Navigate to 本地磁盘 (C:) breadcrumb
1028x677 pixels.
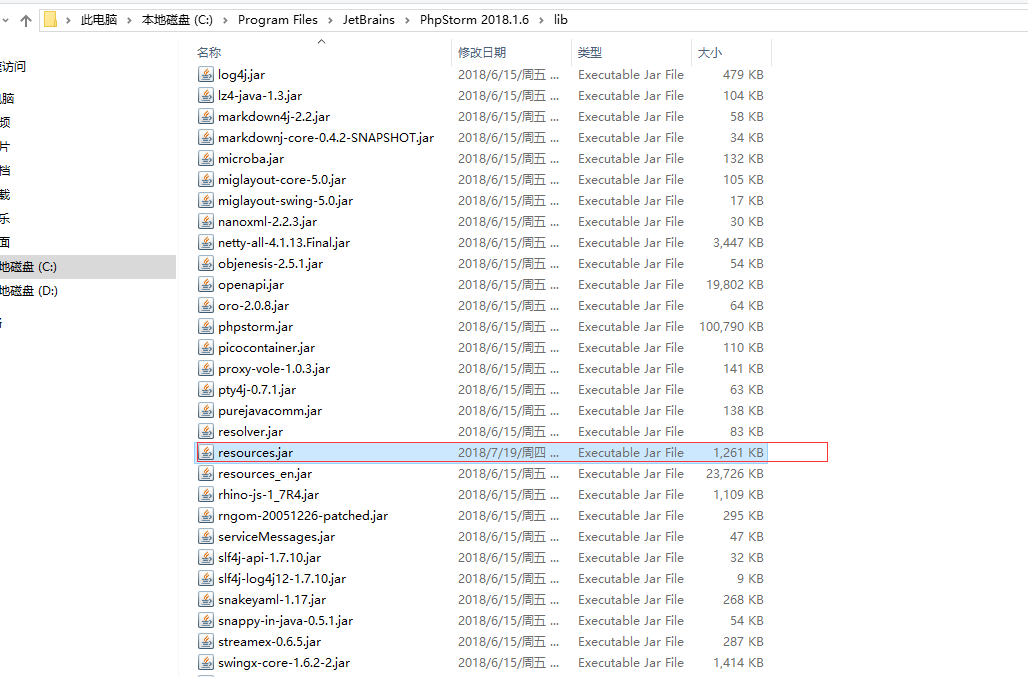click(x=177, y=20)
